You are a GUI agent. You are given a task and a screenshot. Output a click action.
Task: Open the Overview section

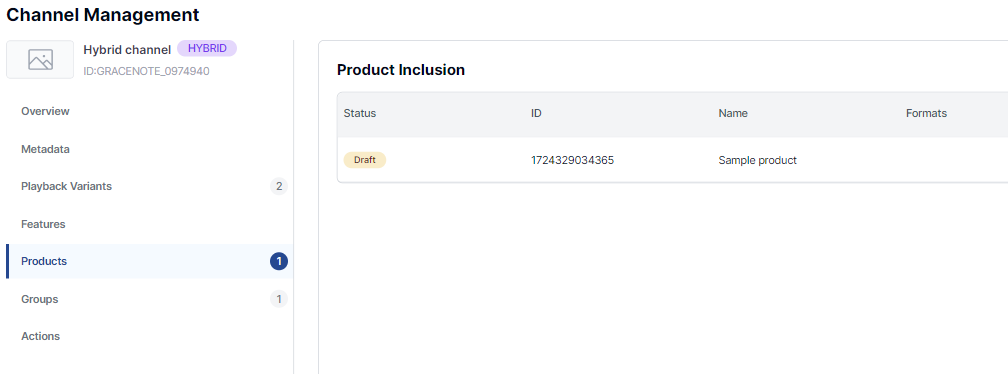[45, 111]
